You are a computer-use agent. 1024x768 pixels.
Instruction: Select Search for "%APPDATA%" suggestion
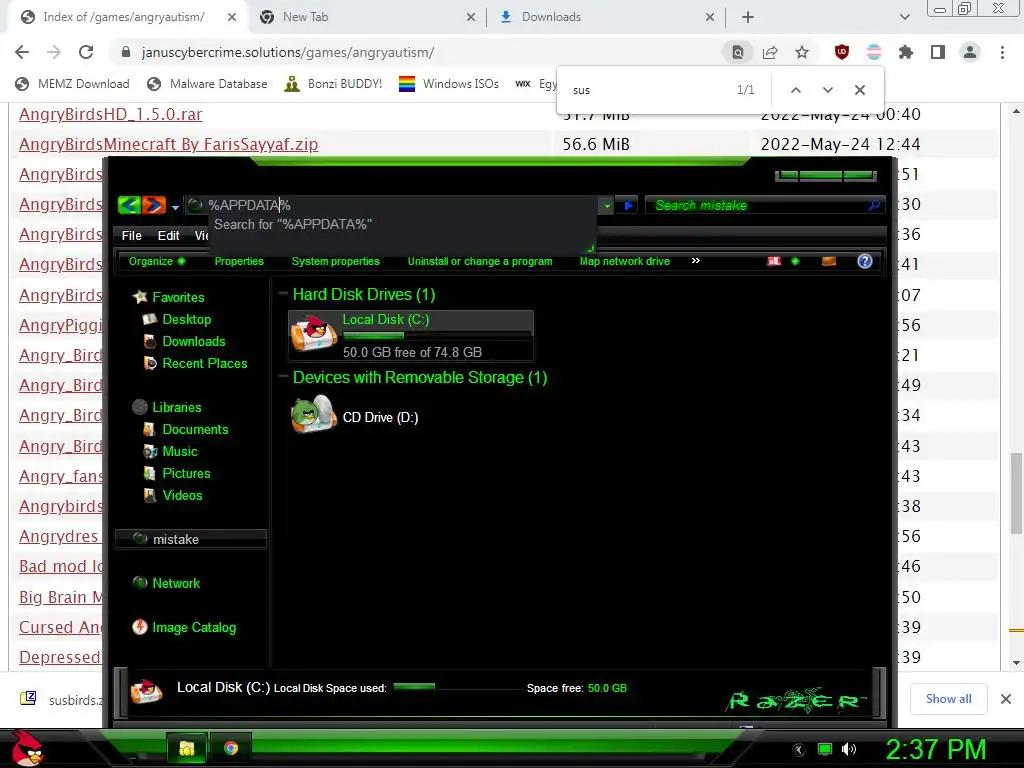point(293,225)
